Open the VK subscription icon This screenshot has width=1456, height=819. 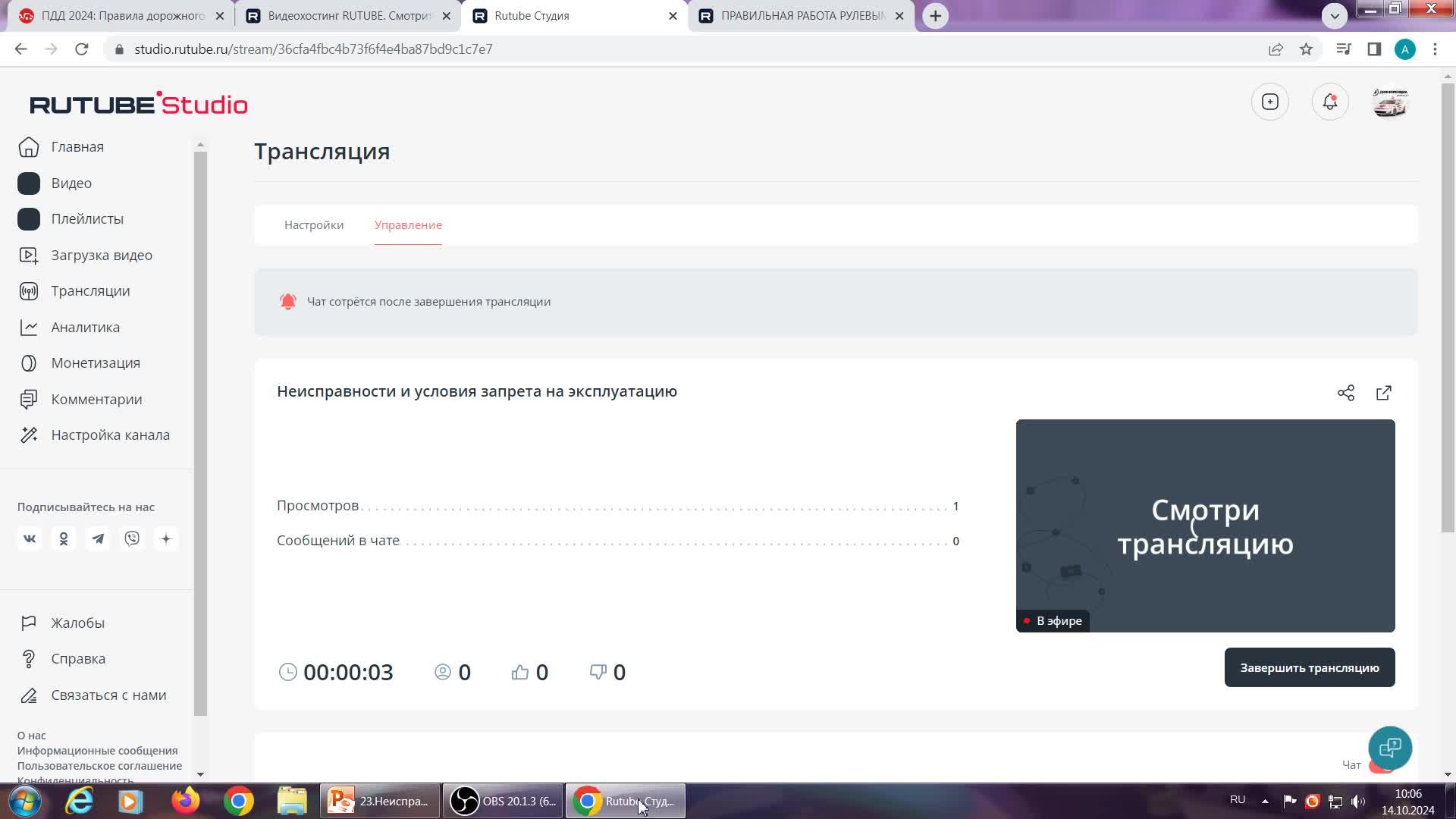point(30,538)
